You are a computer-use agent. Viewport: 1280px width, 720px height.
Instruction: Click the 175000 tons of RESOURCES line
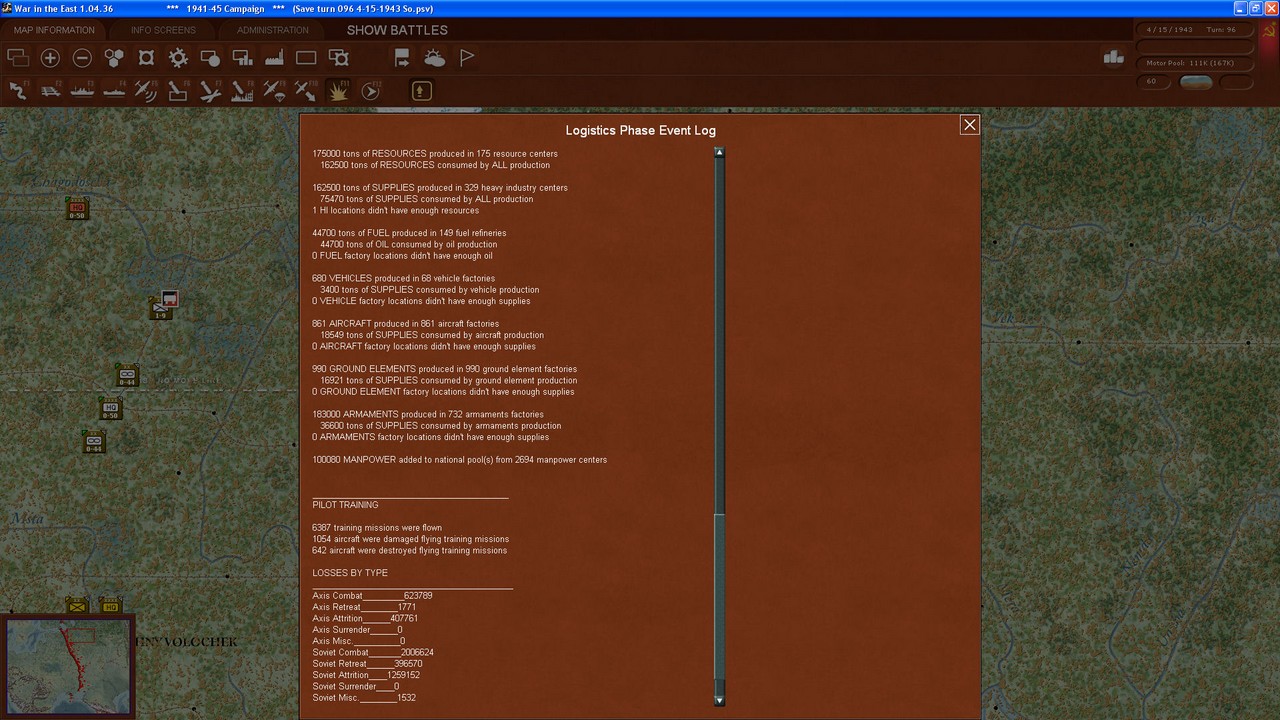point(435,154)
